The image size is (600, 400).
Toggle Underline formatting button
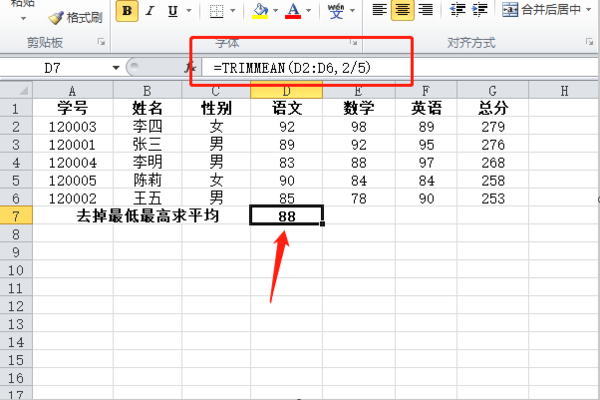(x=173, y=11)
